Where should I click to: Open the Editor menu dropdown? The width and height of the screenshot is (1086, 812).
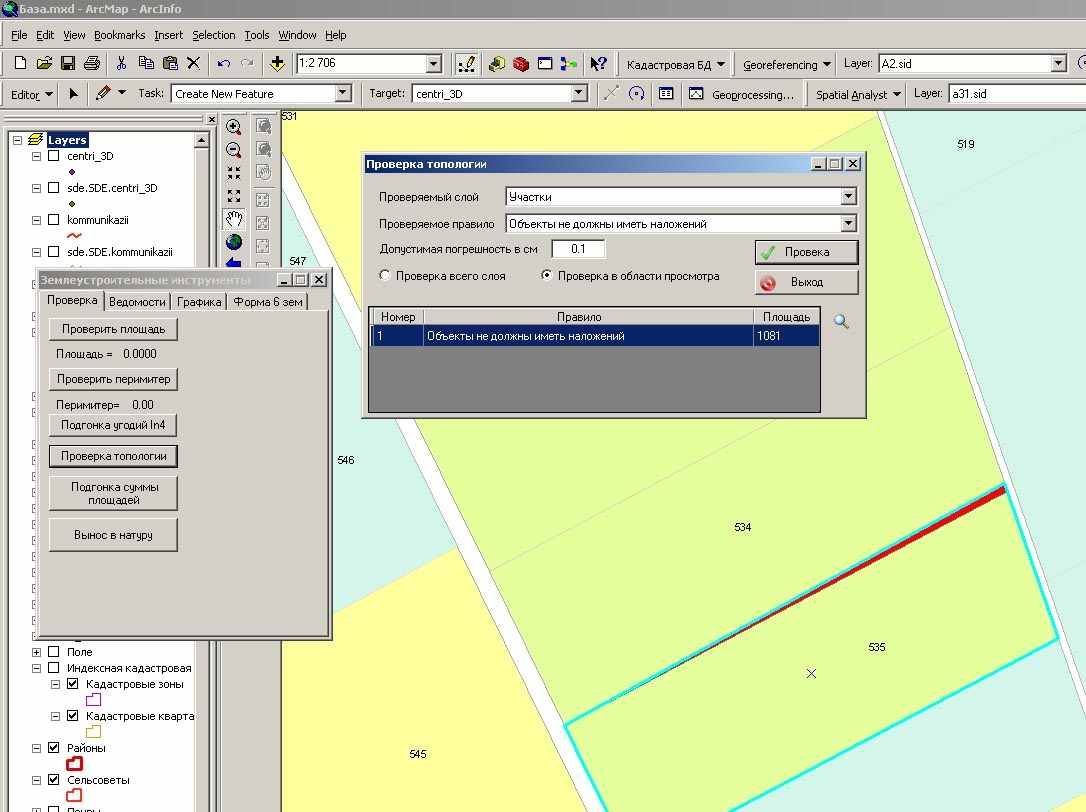(32, 94)
